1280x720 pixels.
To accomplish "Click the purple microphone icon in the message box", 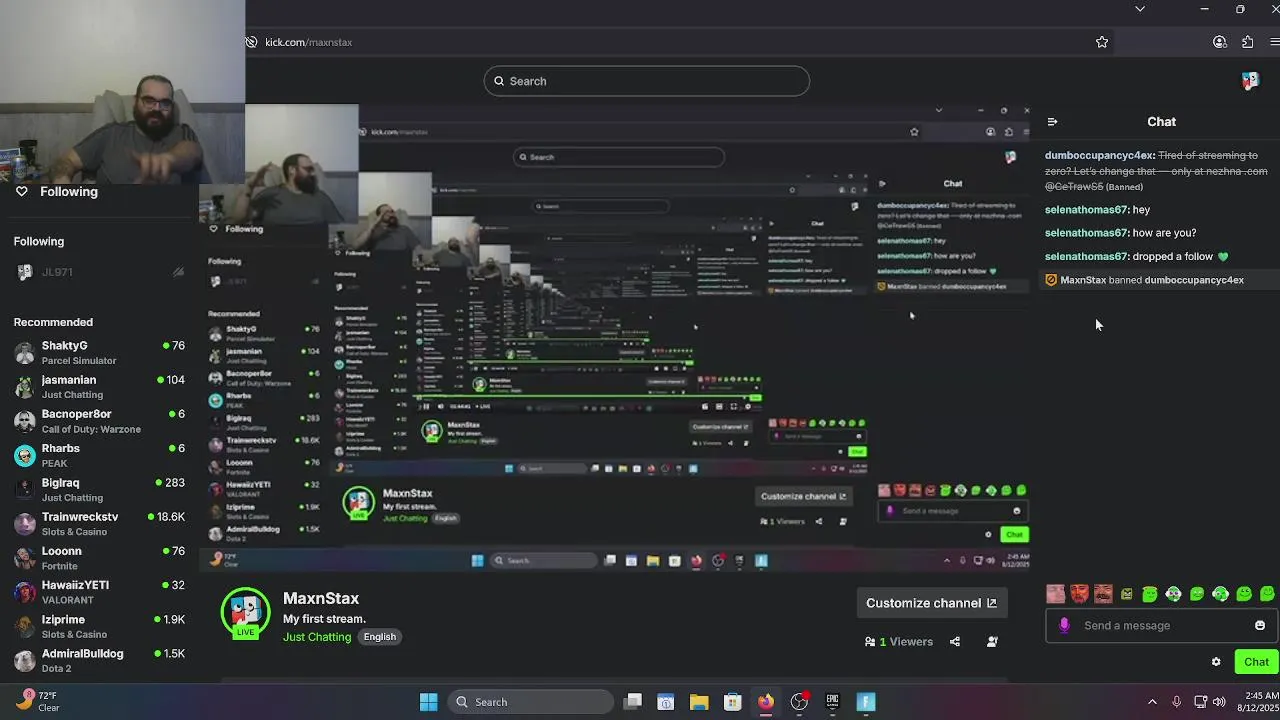I will click(1064, 625).
